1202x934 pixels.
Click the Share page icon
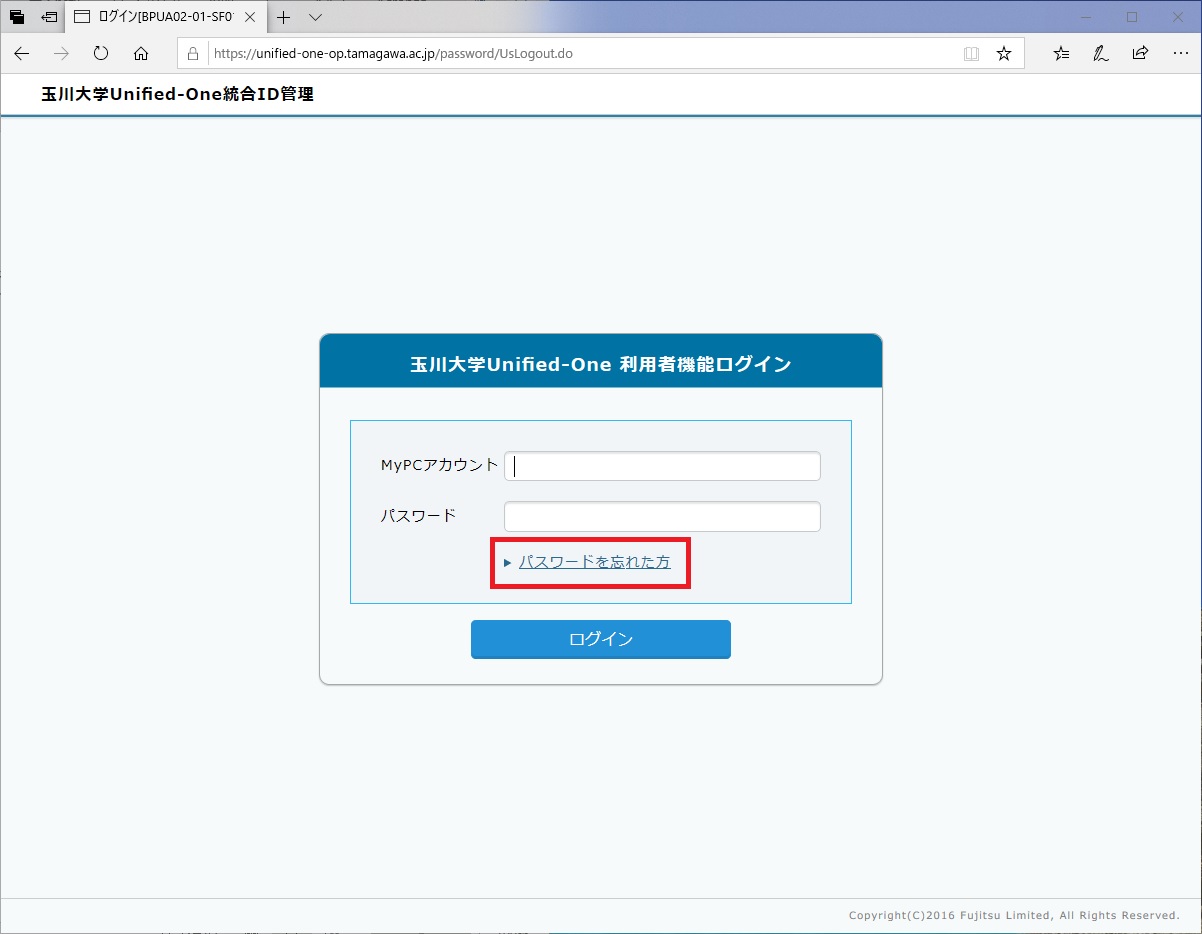click(1140, 54)
